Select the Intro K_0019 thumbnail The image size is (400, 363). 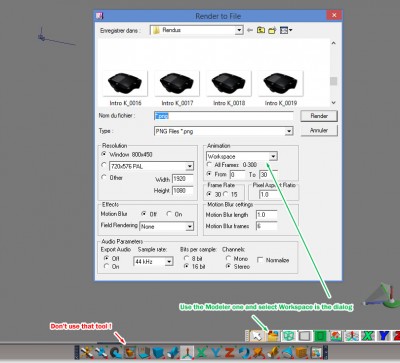tap(281, 88)
